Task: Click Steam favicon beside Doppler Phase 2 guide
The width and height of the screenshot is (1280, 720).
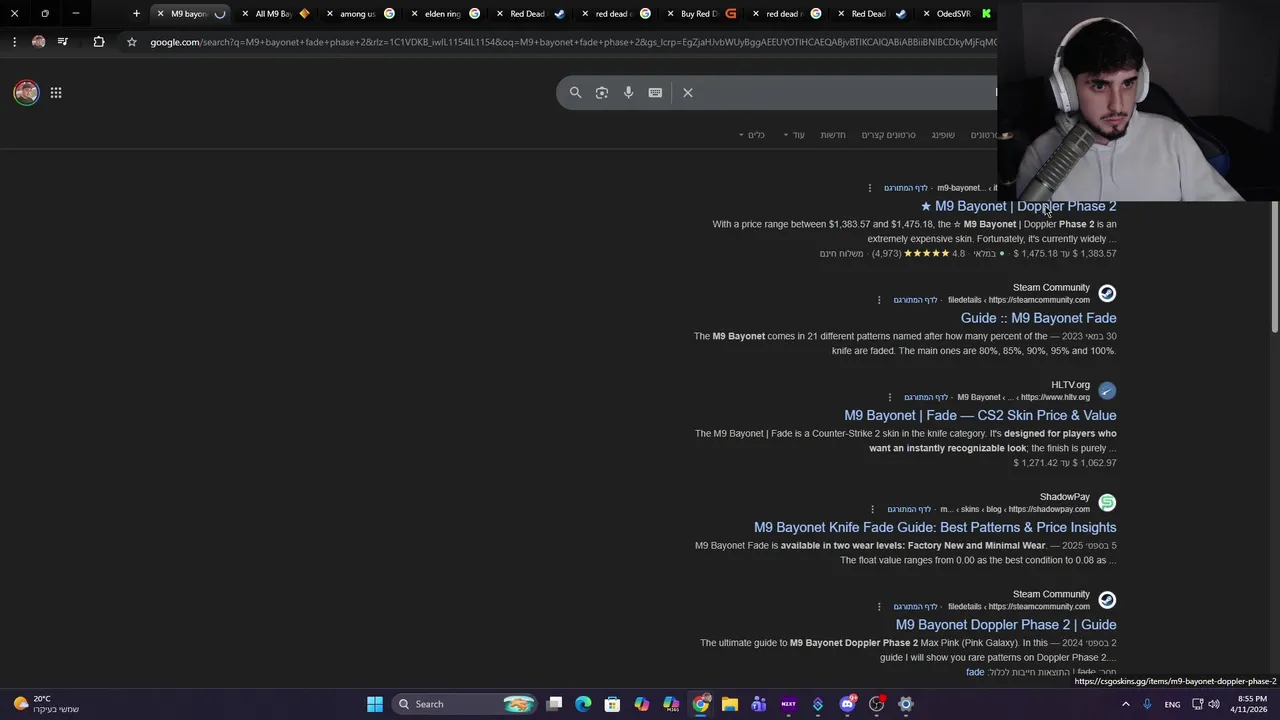Action: pos(1107,599)
